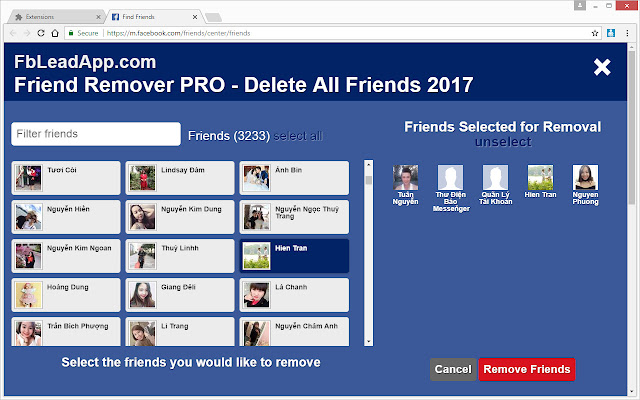
Task: Click the friends list scrollbar thumb
Action: click(x=369, y=180)
